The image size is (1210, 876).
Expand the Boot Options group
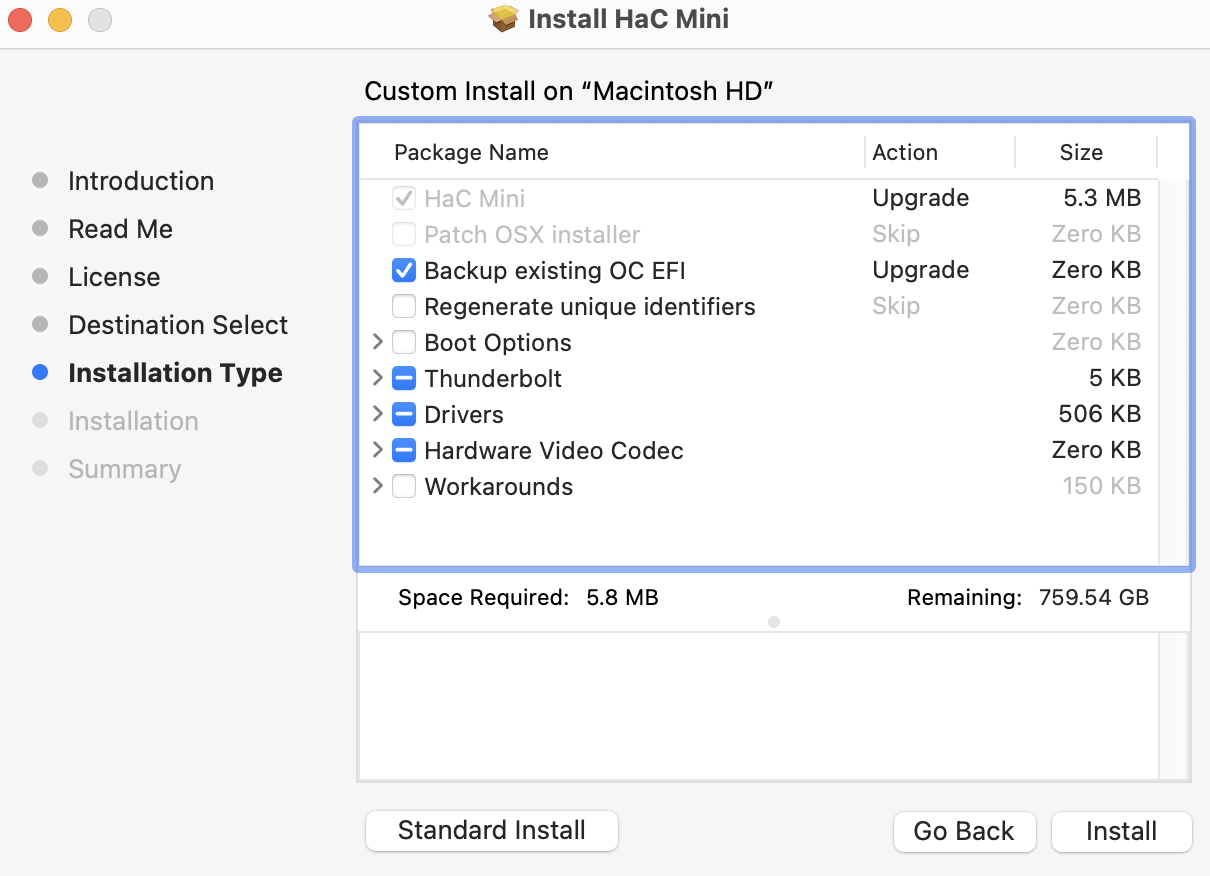(x=377, y=342)
